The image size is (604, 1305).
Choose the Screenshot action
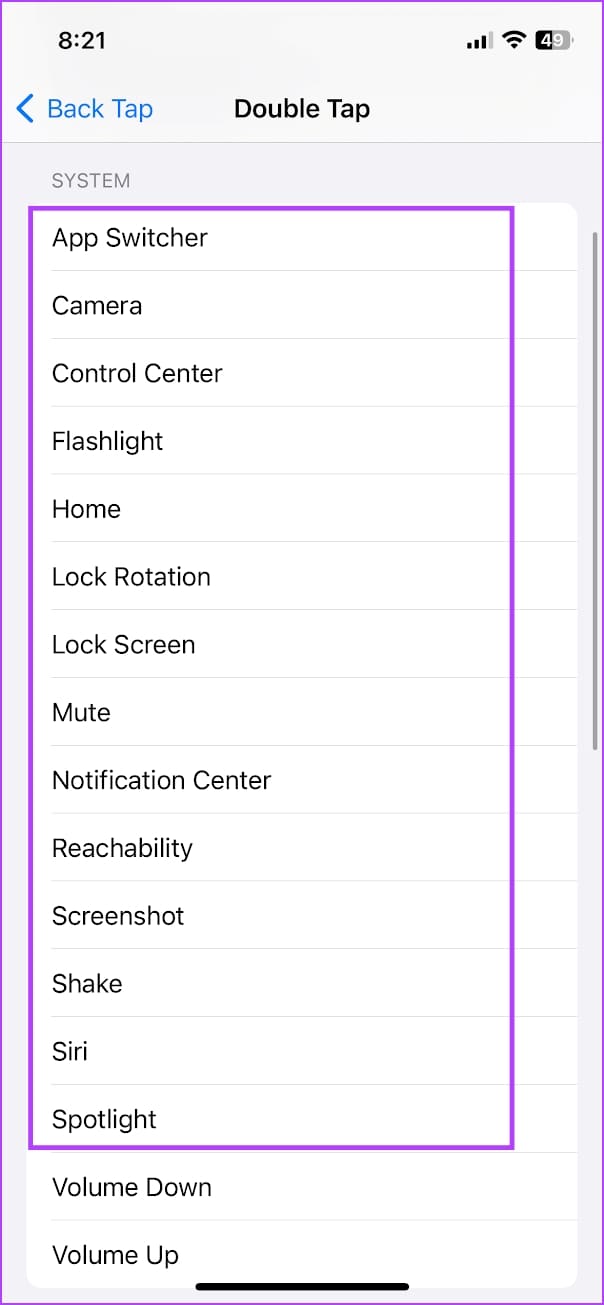pos(118,917)
